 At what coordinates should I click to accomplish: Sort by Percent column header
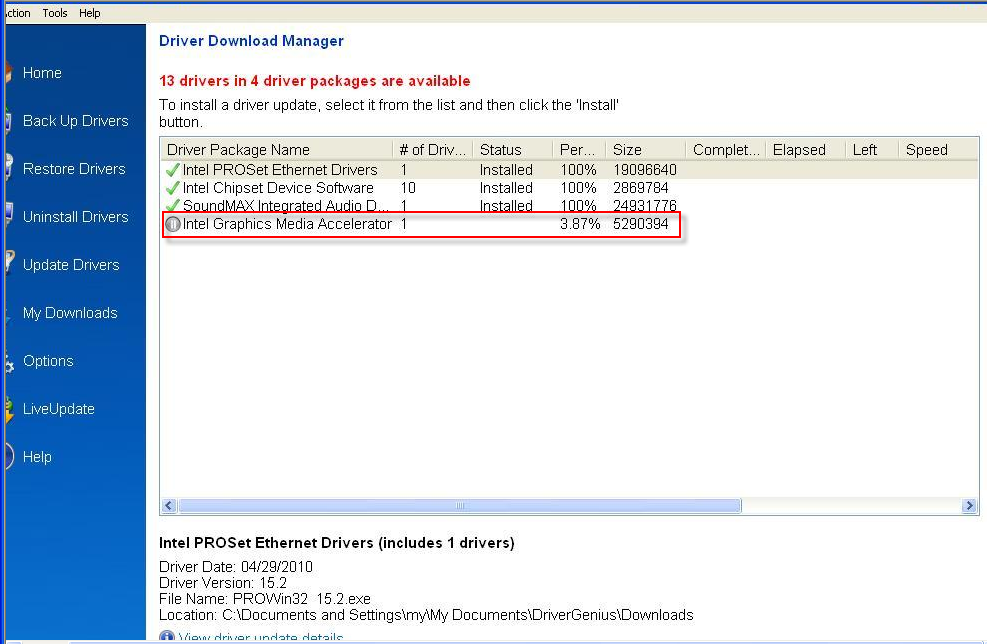click(x=579, y=150)
